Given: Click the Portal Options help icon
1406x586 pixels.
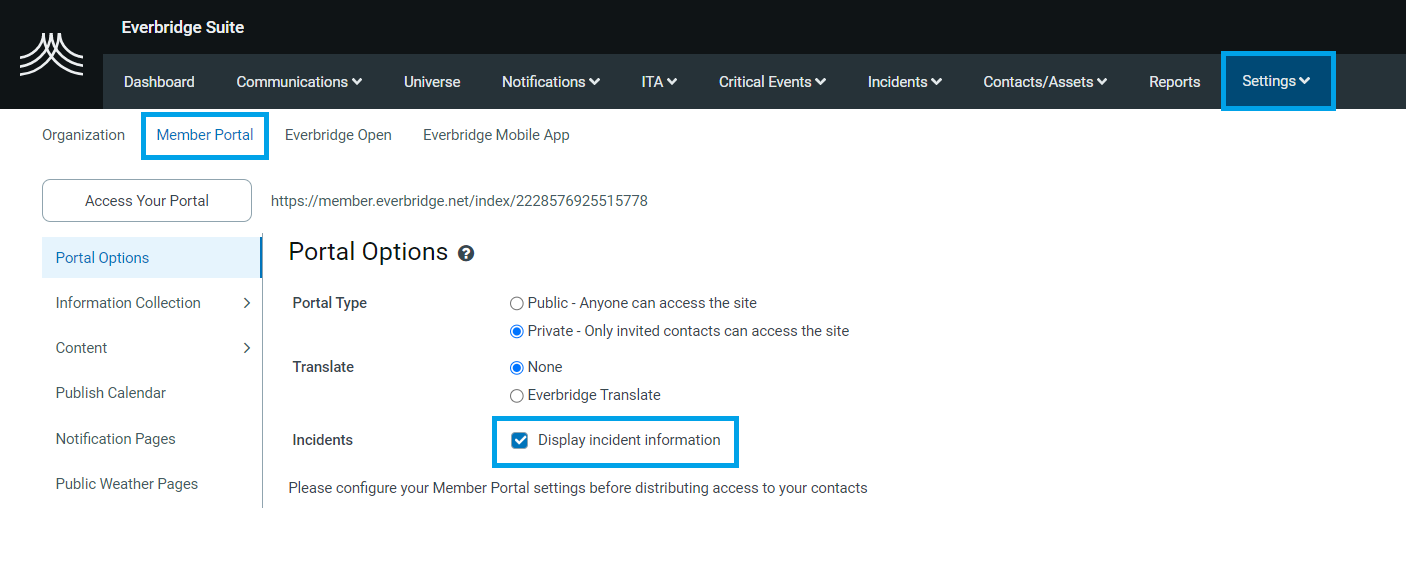Looking at the screenshot, I should click(466, 254).
